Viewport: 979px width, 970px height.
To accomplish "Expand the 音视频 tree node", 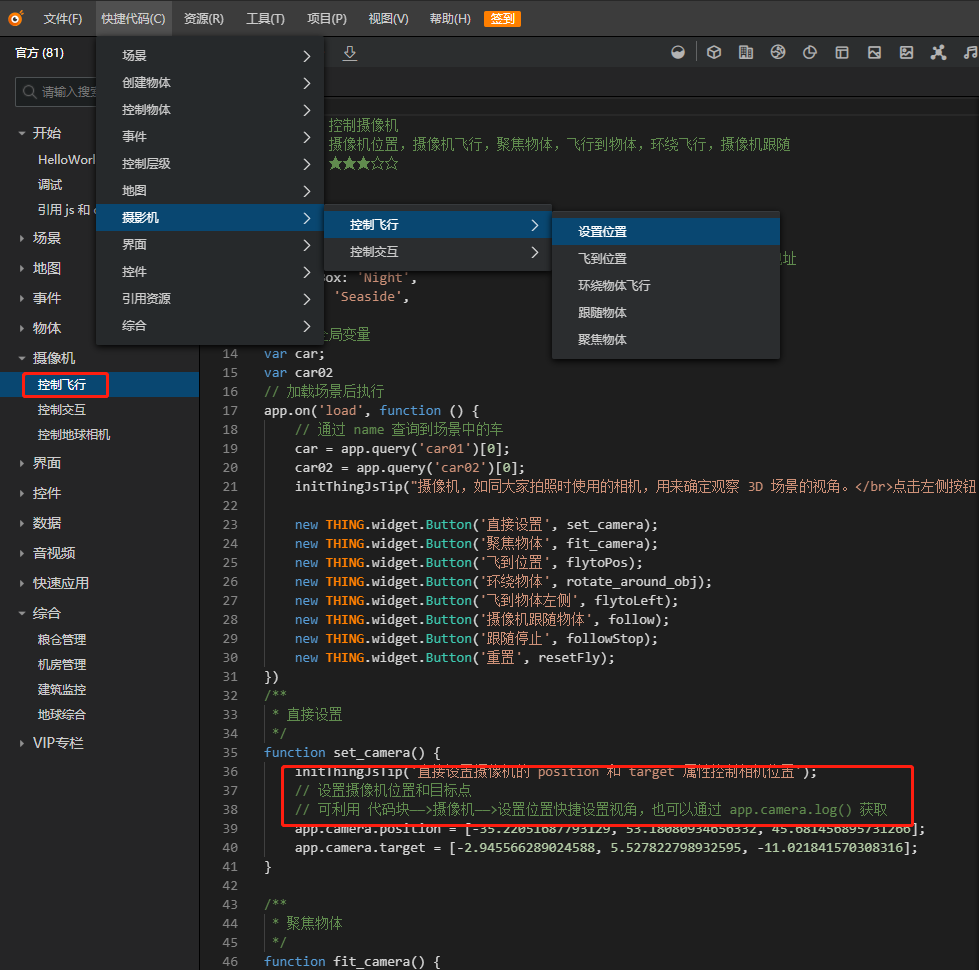I will (22, 553).
